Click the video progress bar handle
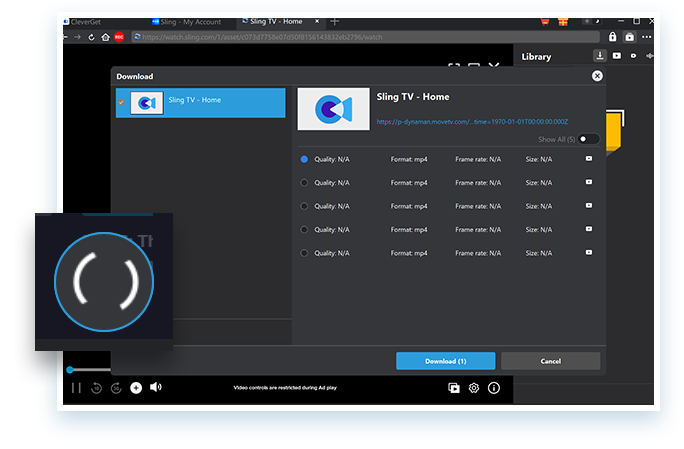Image resolution: width=684 pixels, height=449 pixels. (70, 370)
